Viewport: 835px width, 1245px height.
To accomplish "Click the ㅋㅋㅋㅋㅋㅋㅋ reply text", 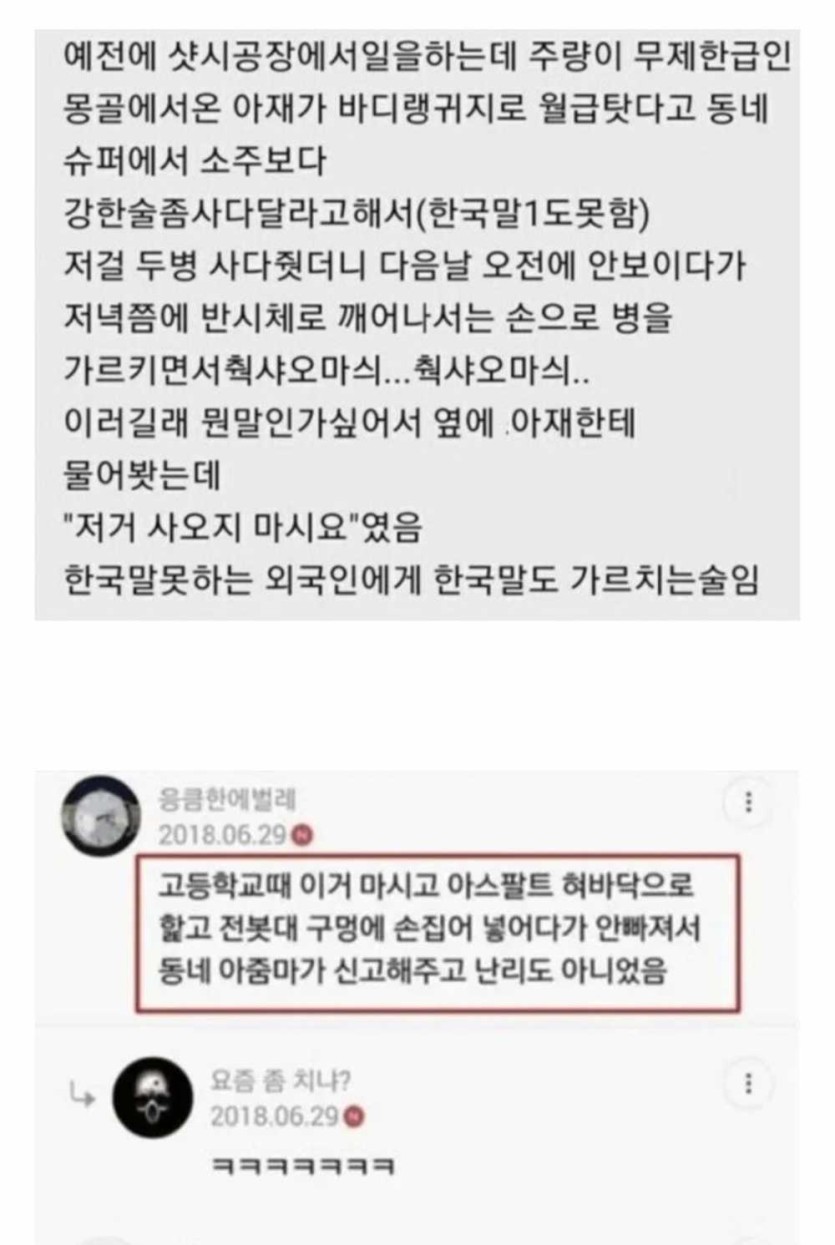I will coord(303,1166).
